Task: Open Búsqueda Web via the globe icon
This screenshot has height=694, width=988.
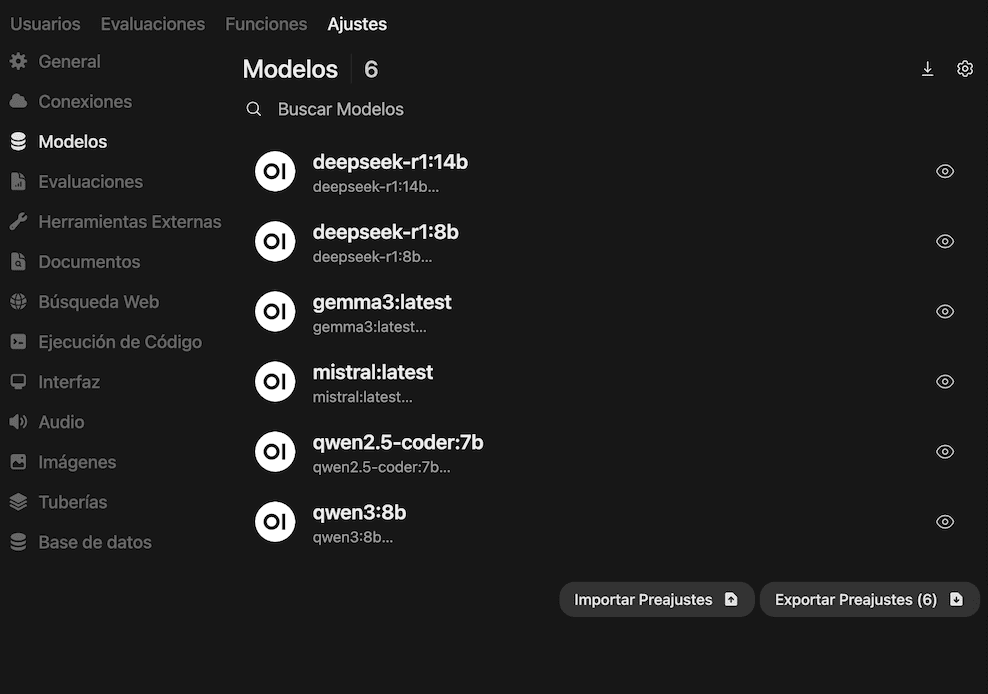Action: [18, 301]
